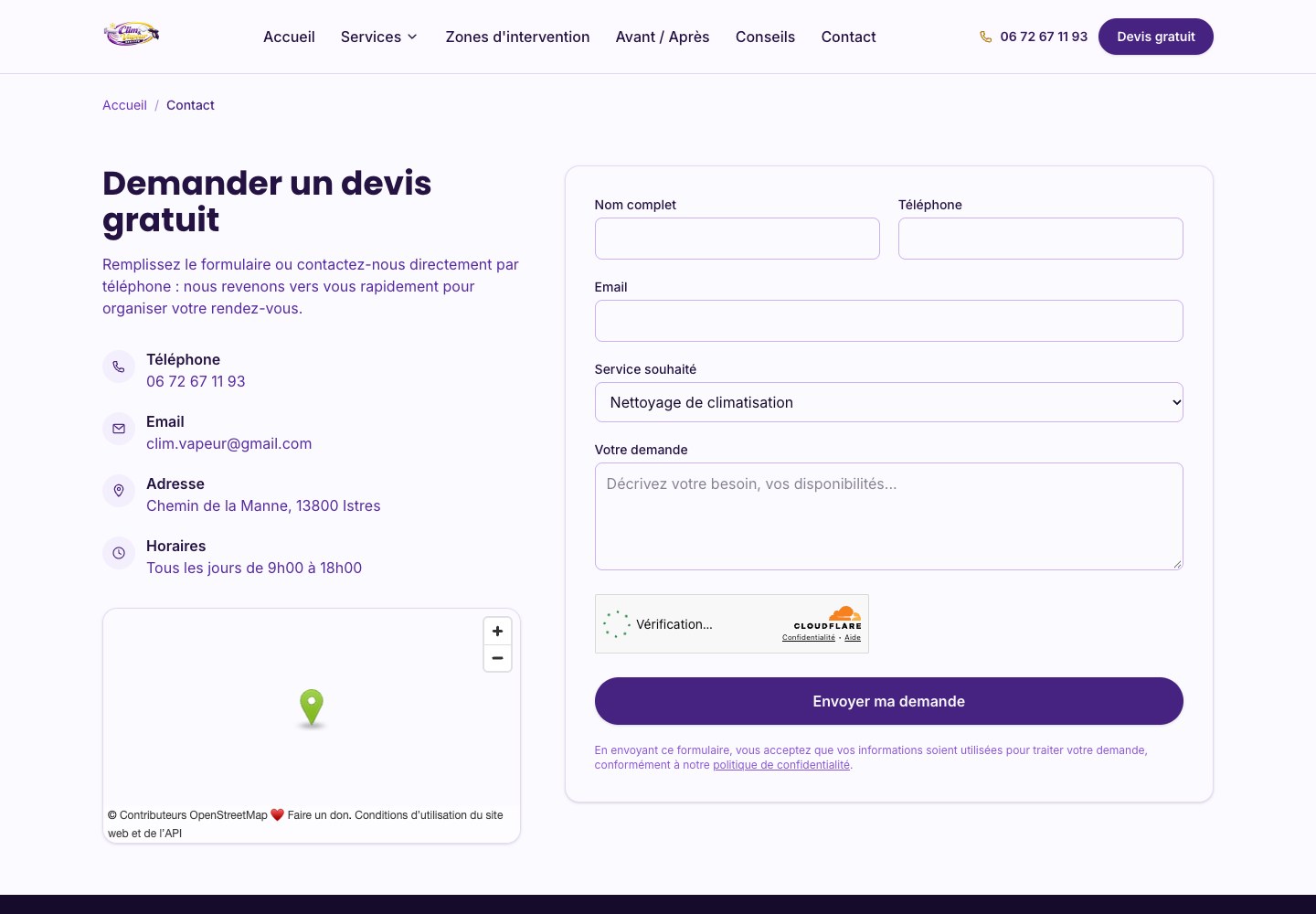Submit with Envoyer ma demande
This screenshot has height=914, width=1316.
click(x=889, y=701)
